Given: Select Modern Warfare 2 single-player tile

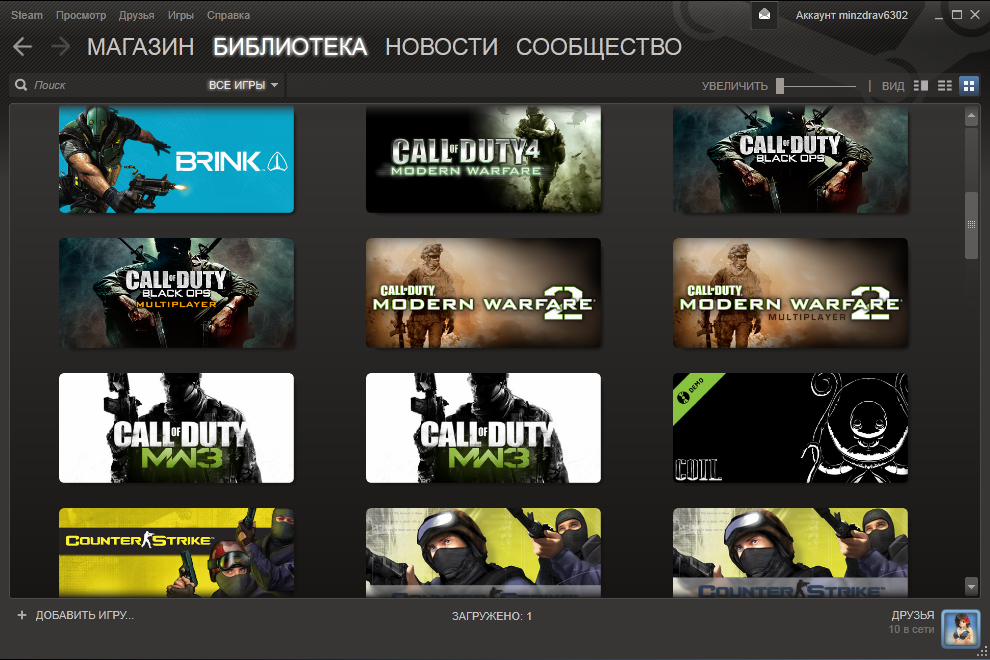Looking at the screenshot, I should coord(484,293).
